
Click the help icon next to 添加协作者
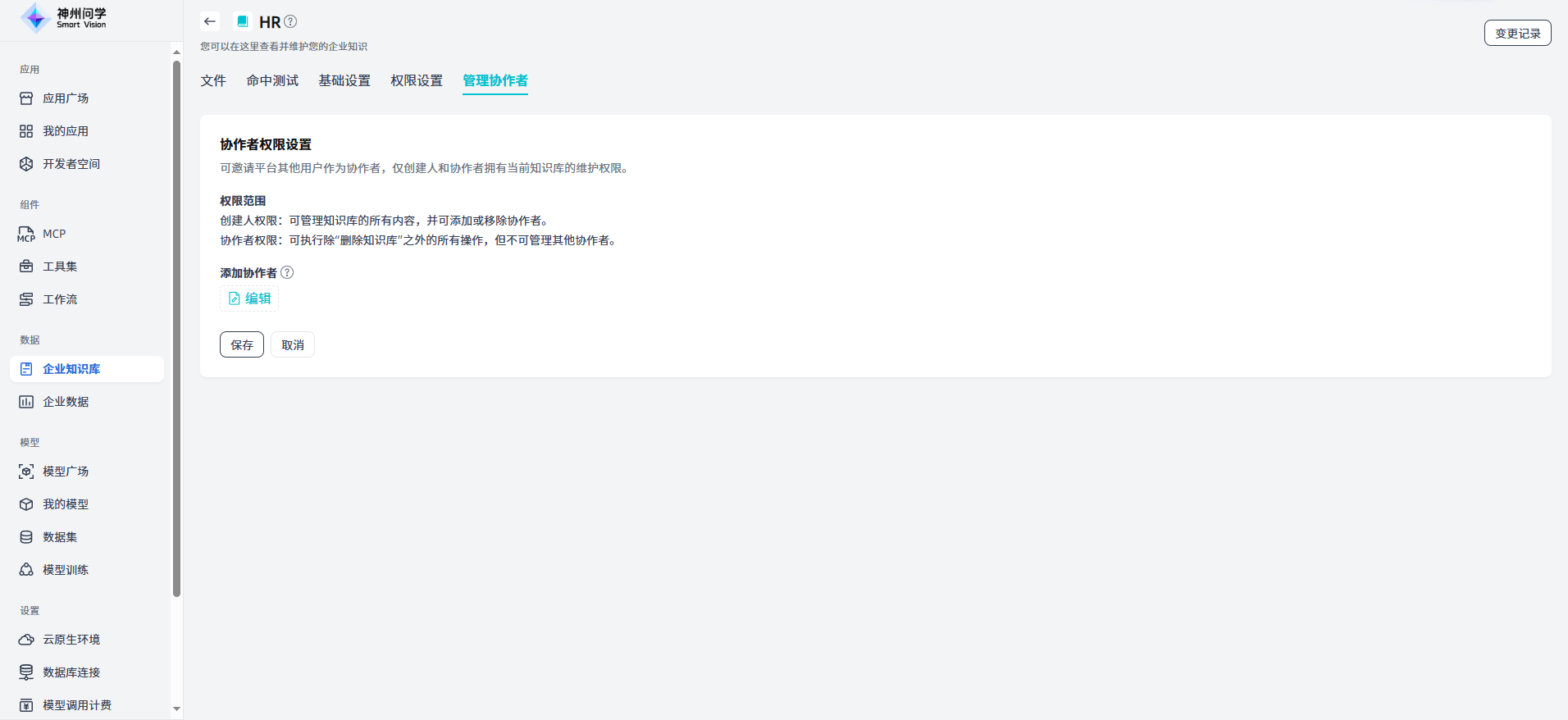(287, 273)
